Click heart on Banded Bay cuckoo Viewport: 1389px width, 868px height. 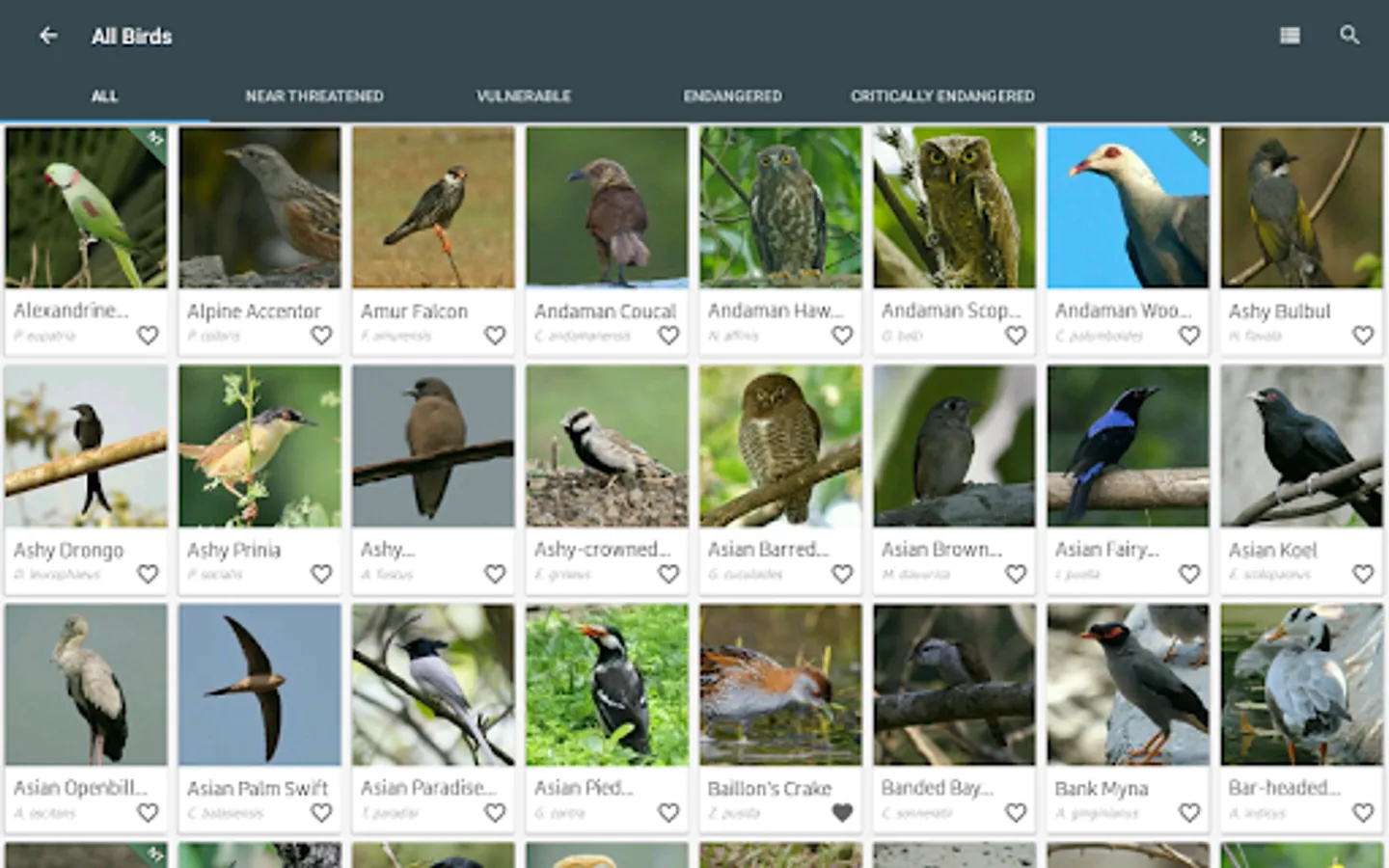click(1016, 813)
